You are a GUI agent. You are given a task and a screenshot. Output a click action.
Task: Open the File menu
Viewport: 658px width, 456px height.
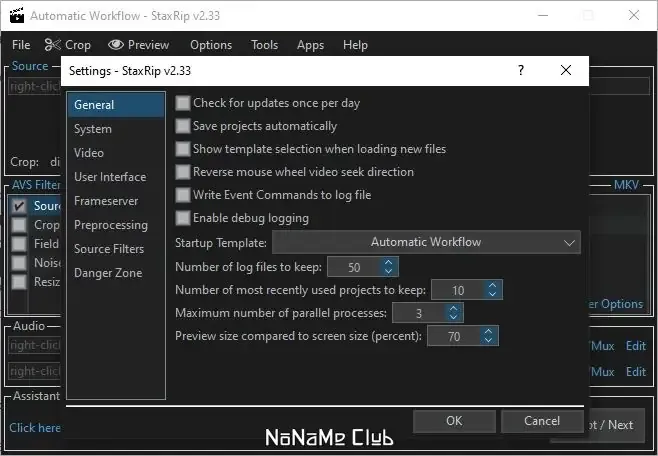point(21,44)
